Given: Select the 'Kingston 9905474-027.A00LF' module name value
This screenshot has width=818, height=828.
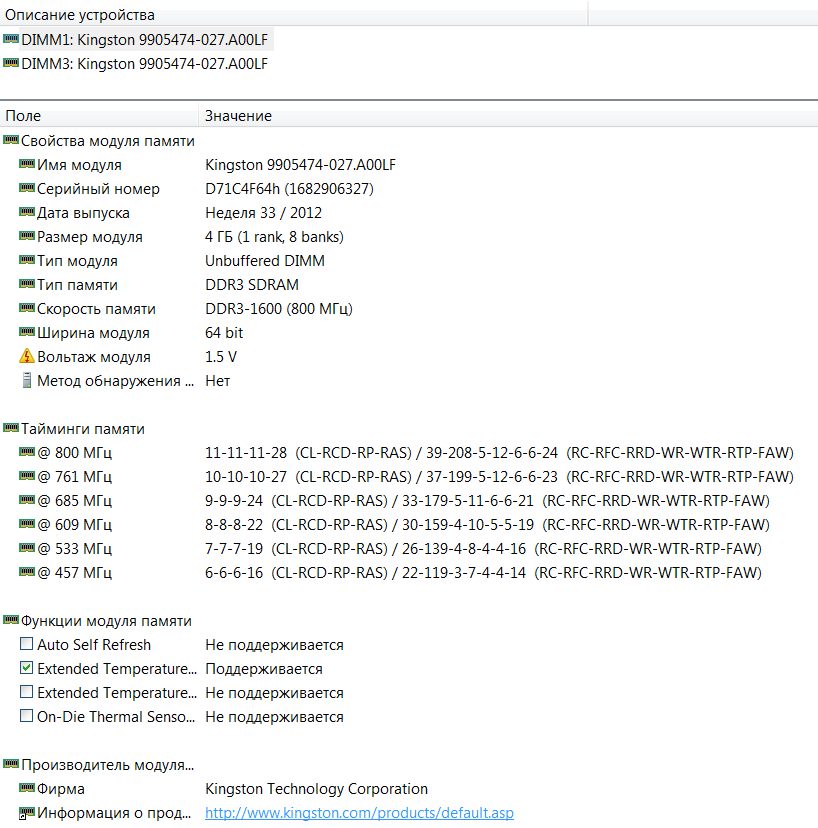Looking at the screenshot, I should 300,165.
